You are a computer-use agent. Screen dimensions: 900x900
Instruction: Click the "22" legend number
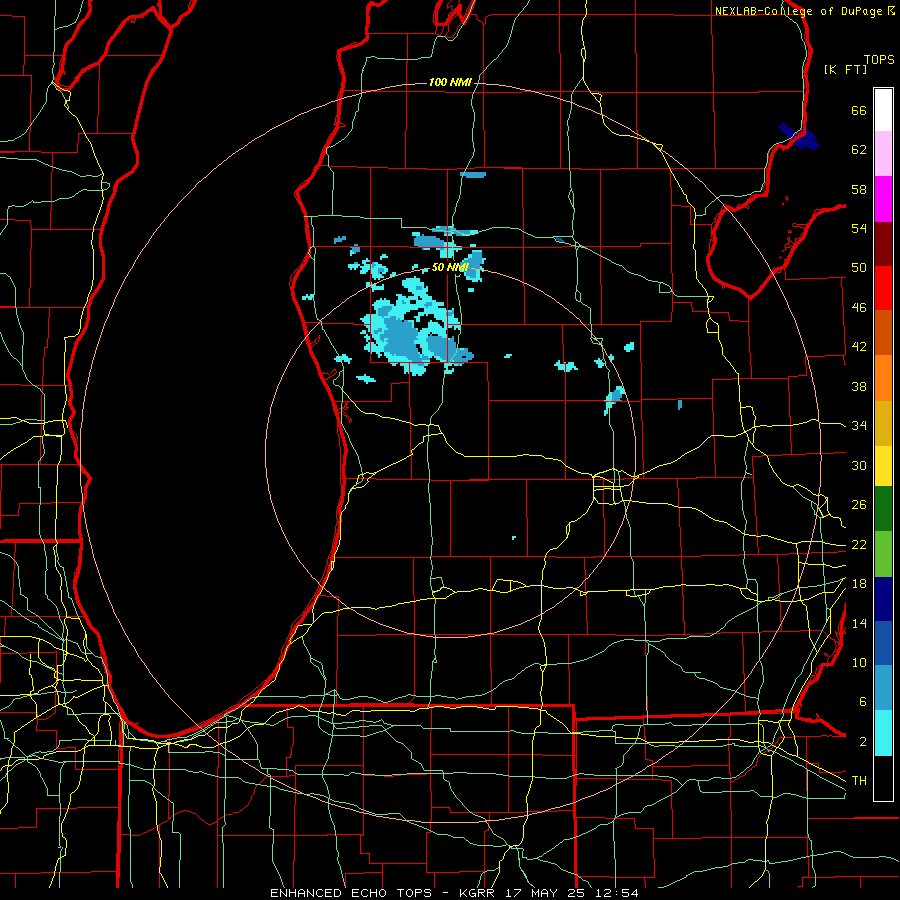859,544
